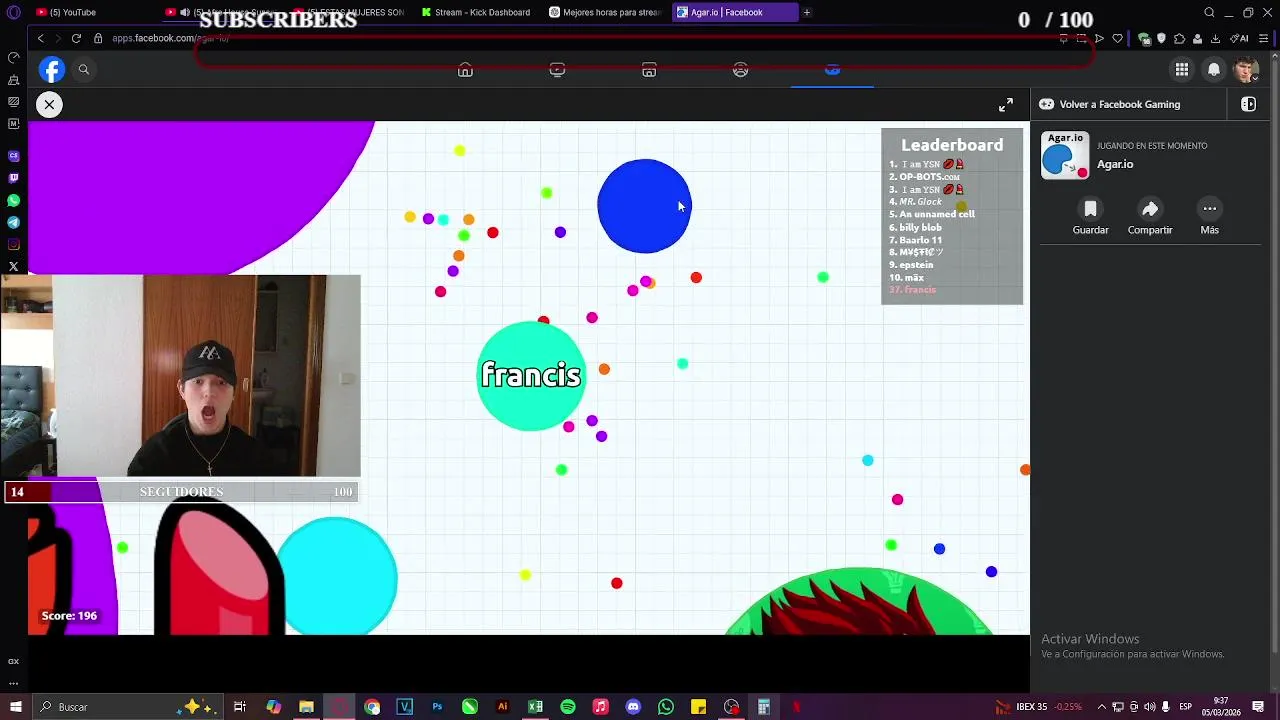
Task: Go to Facebook Home icon
Action: tap(465, 70)
